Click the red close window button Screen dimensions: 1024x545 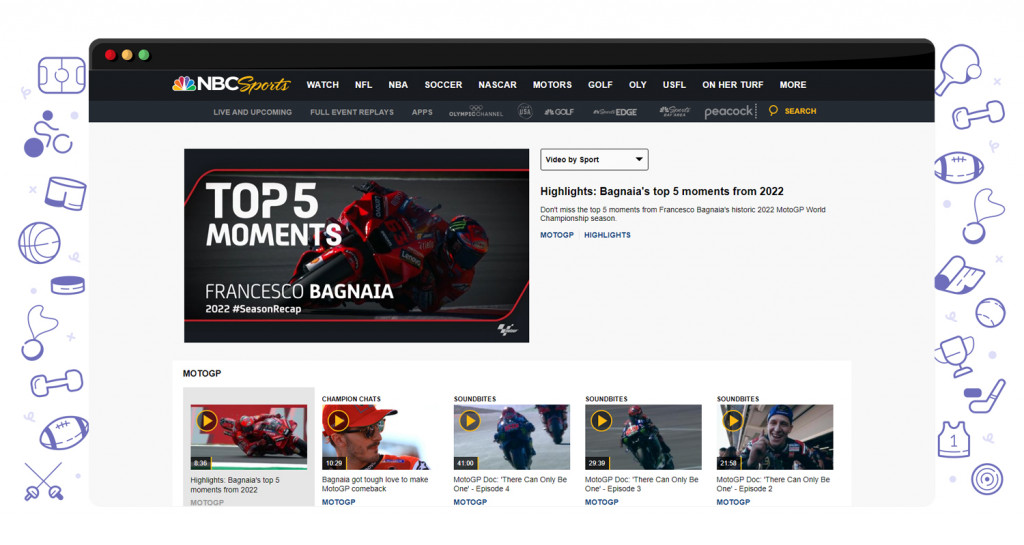(110, 55)
